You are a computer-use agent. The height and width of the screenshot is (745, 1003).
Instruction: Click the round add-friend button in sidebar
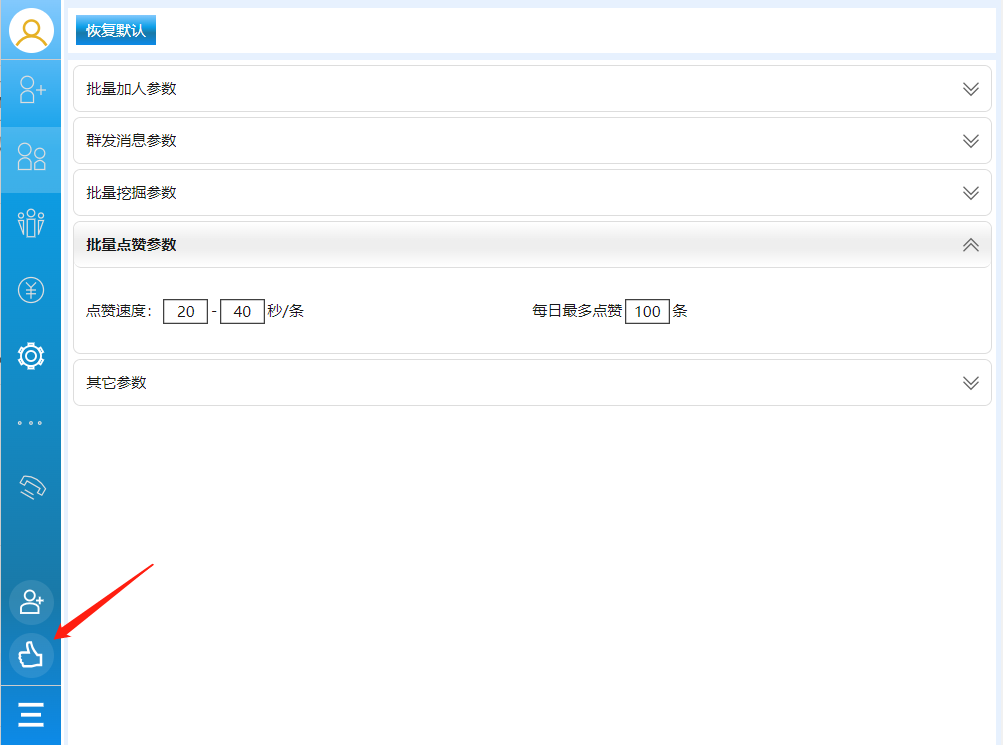31,602
